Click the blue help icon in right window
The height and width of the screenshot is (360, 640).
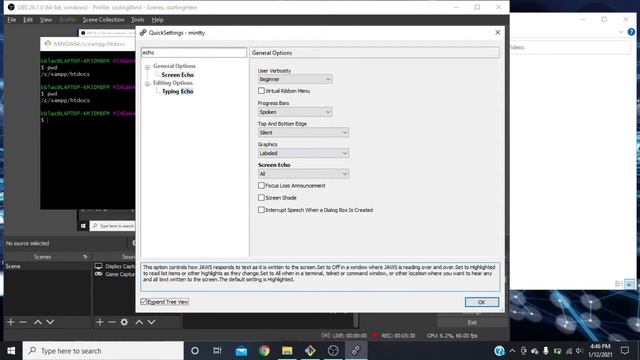pyautogui.click(x=631, y=32)
